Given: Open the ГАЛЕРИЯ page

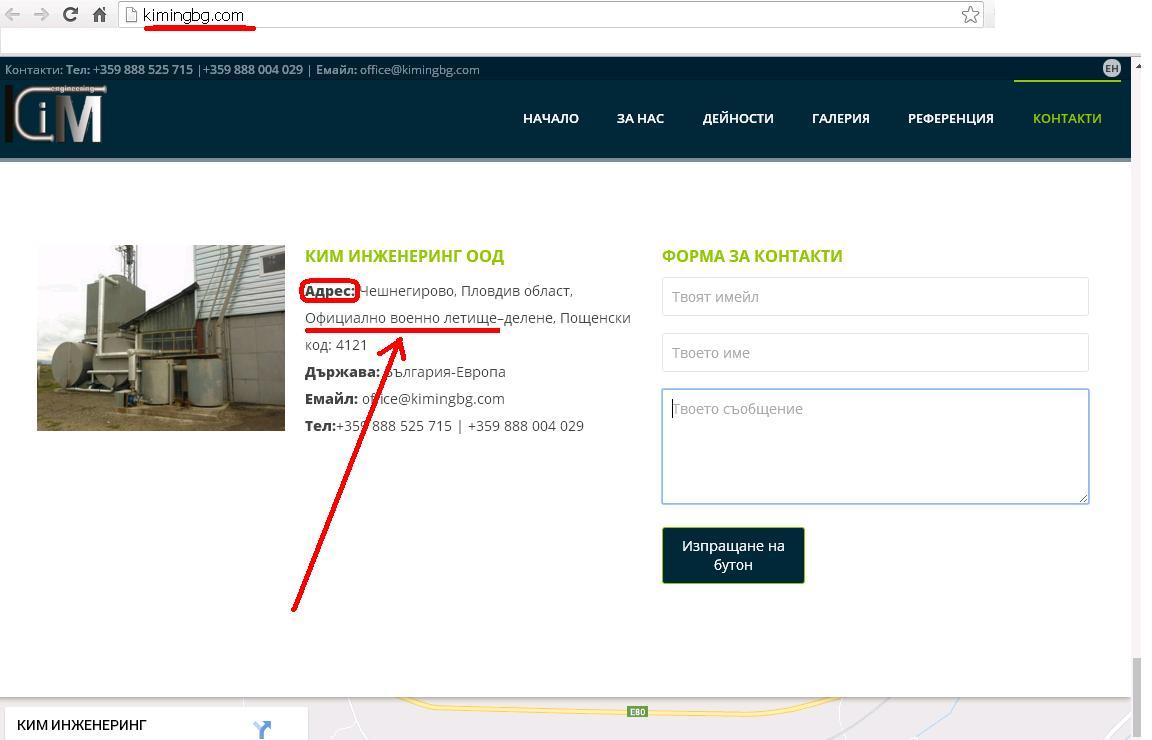Looking at the screenshot, I should pyautogui.click(x=840, y=118).
